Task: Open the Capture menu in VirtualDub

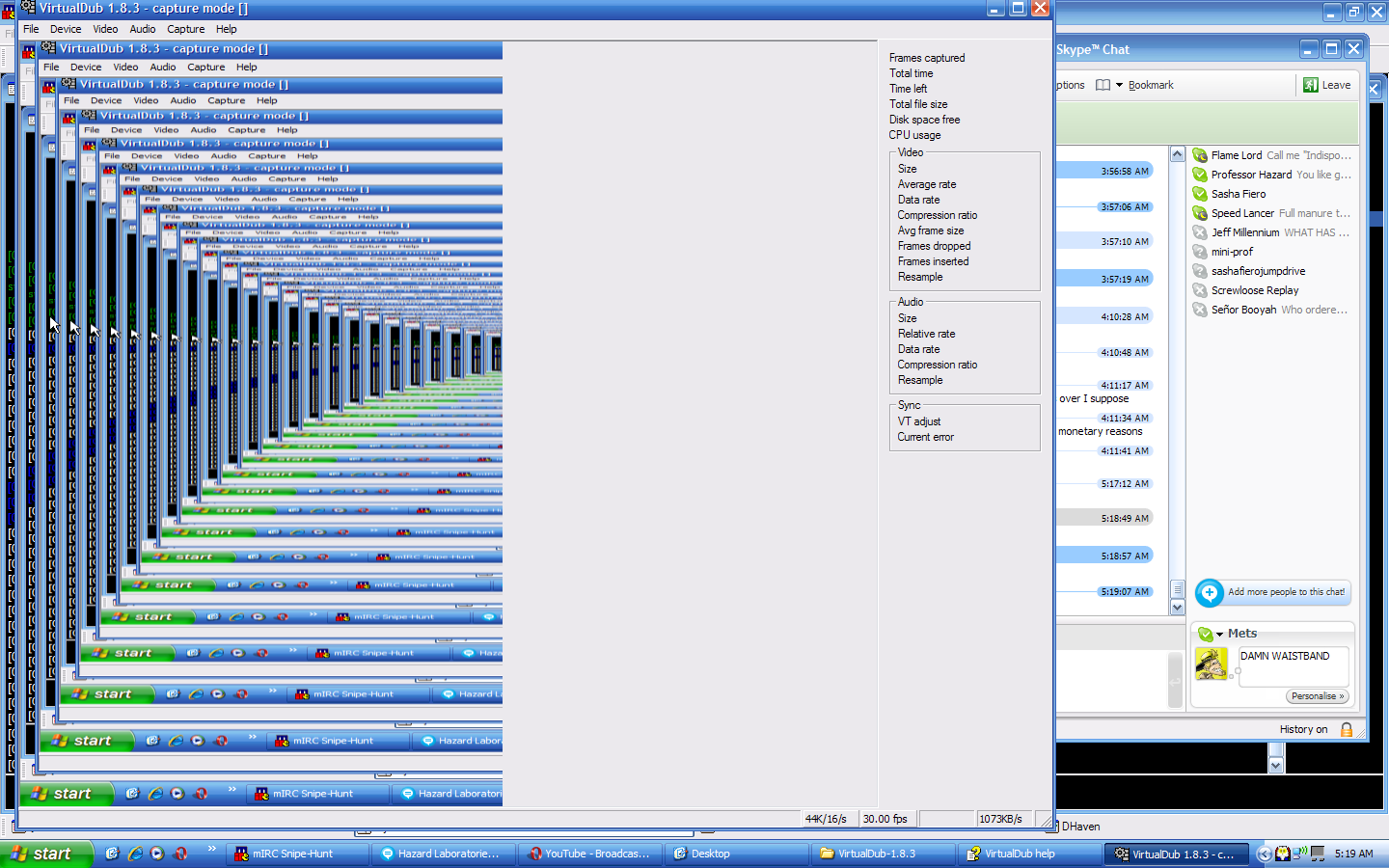Action: point(186,29)
